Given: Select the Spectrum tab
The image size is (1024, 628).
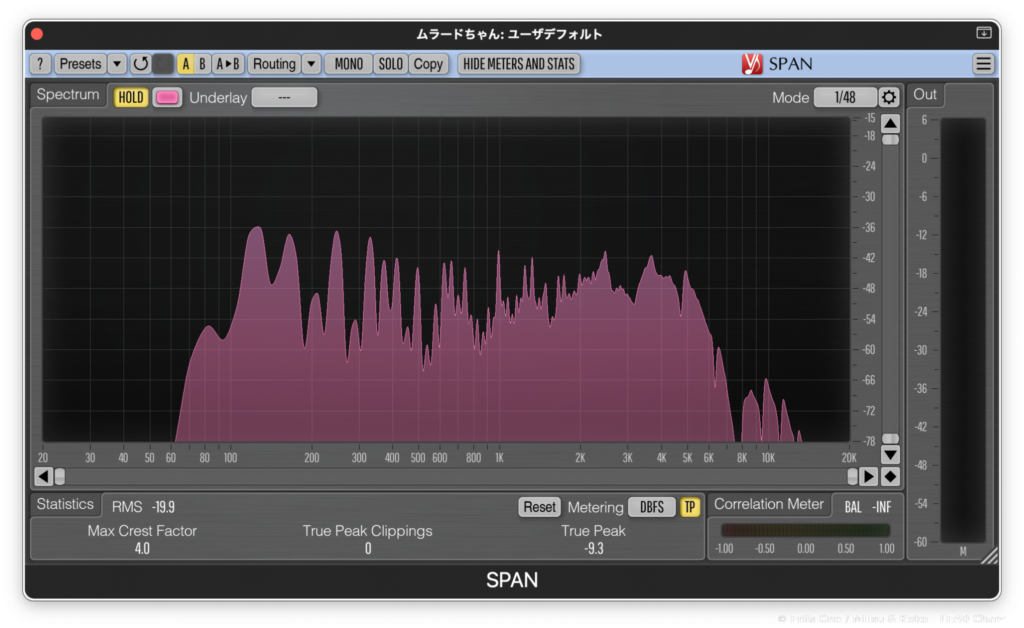Looking at the screenshot, I should (68, 95).
